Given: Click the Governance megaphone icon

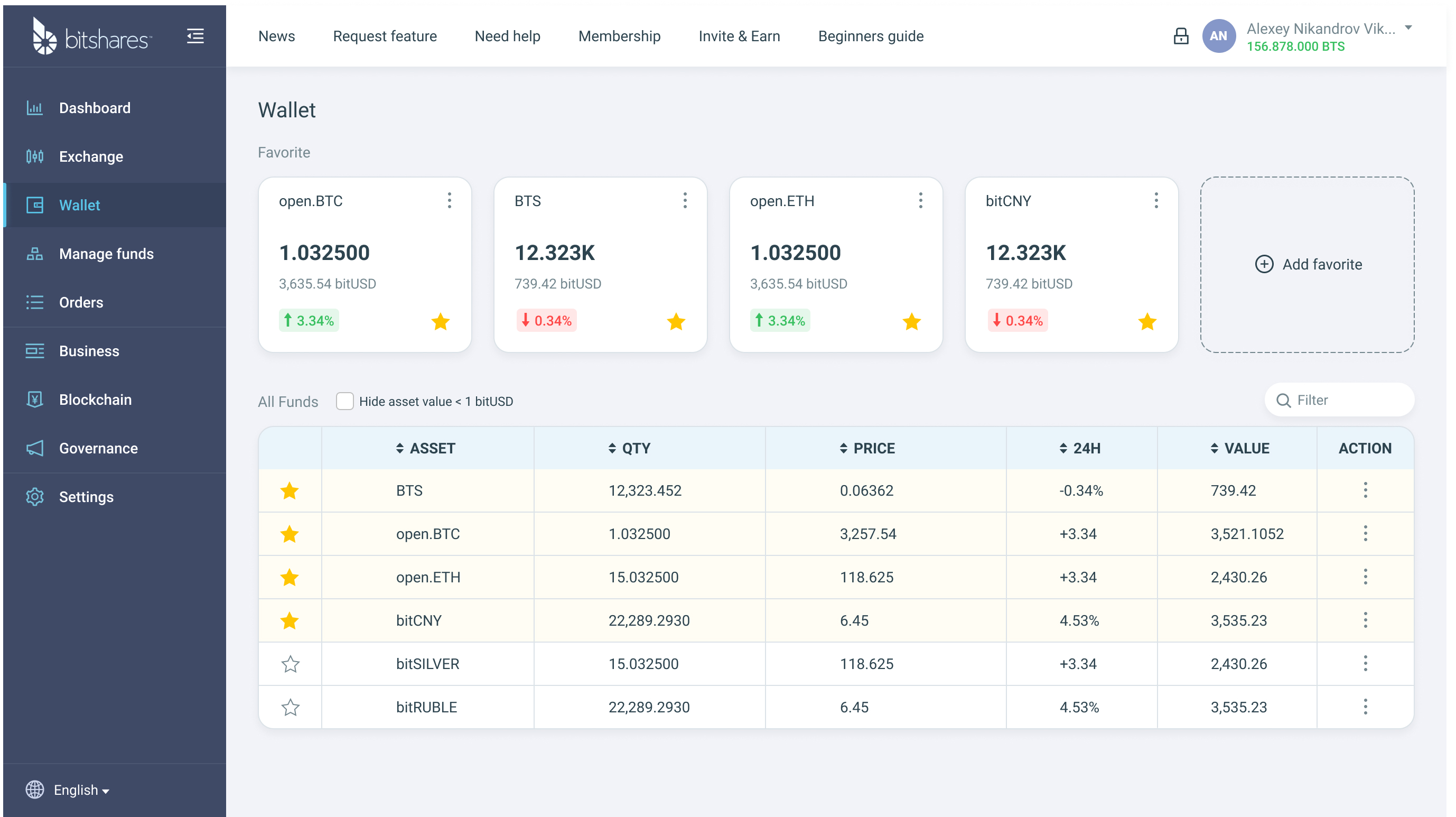Looking at the screenshot, I should 34,448.
